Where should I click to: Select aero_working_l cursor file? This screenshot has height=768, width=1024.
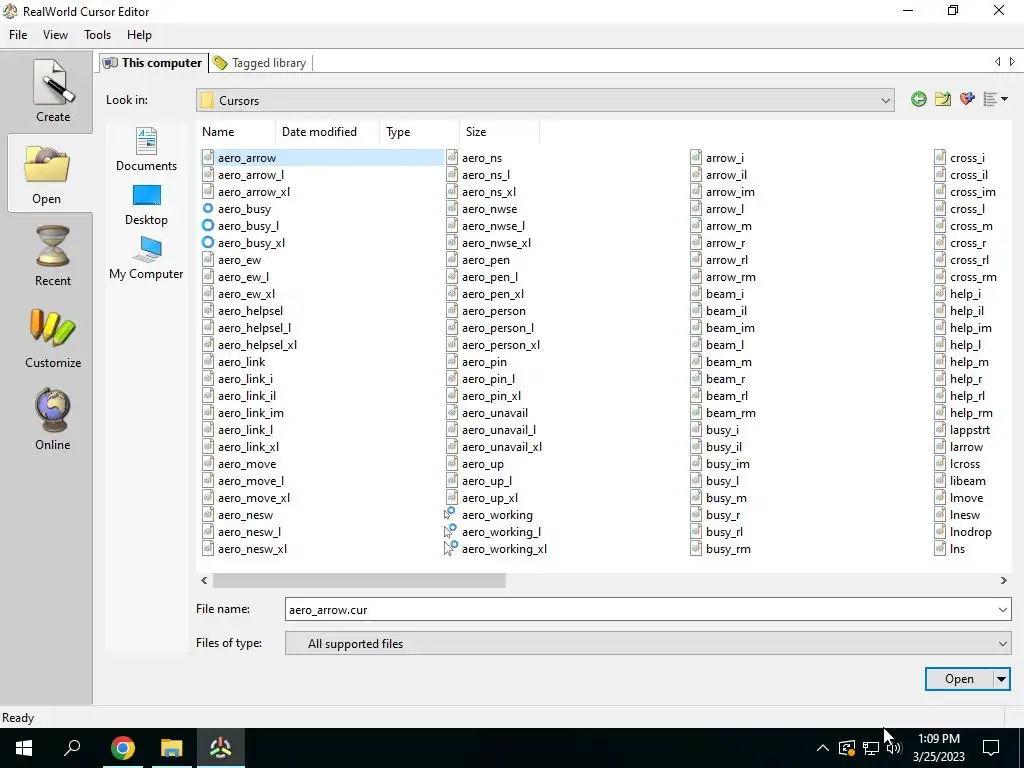coord(492,532)
